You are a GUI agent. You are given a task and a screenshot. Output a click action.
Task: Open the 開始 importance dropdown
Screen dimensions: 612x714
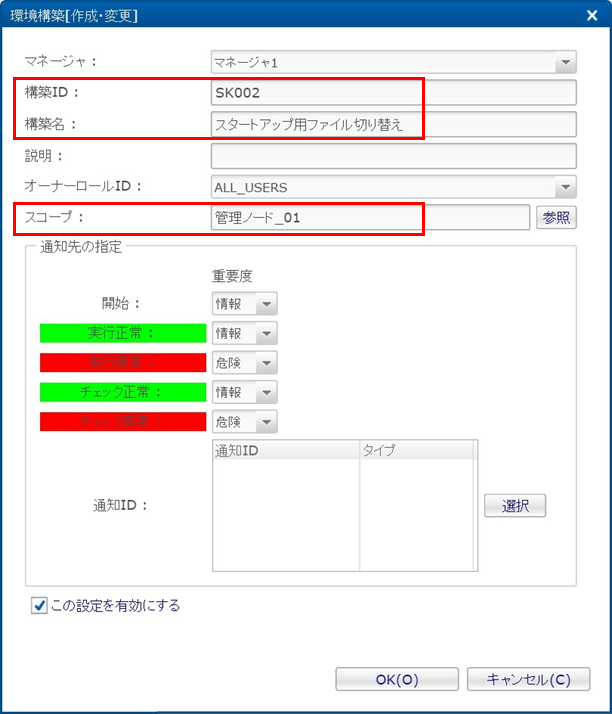point(245,304)
